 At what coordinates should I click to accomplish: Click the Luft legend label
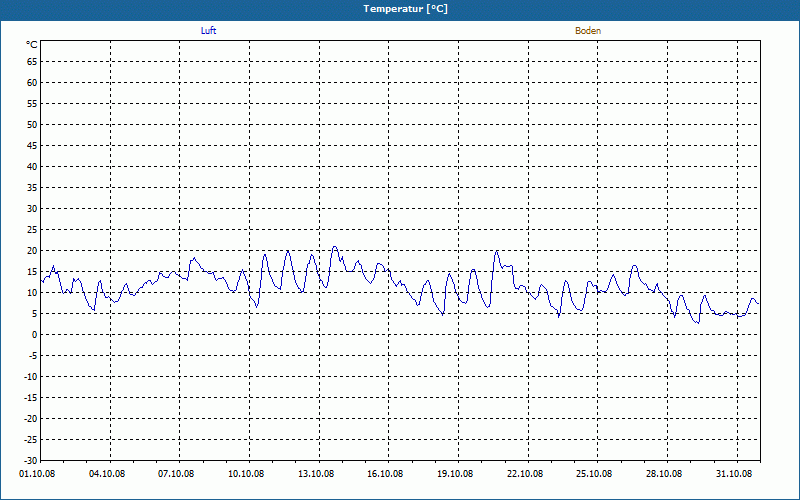click(208, 31)
